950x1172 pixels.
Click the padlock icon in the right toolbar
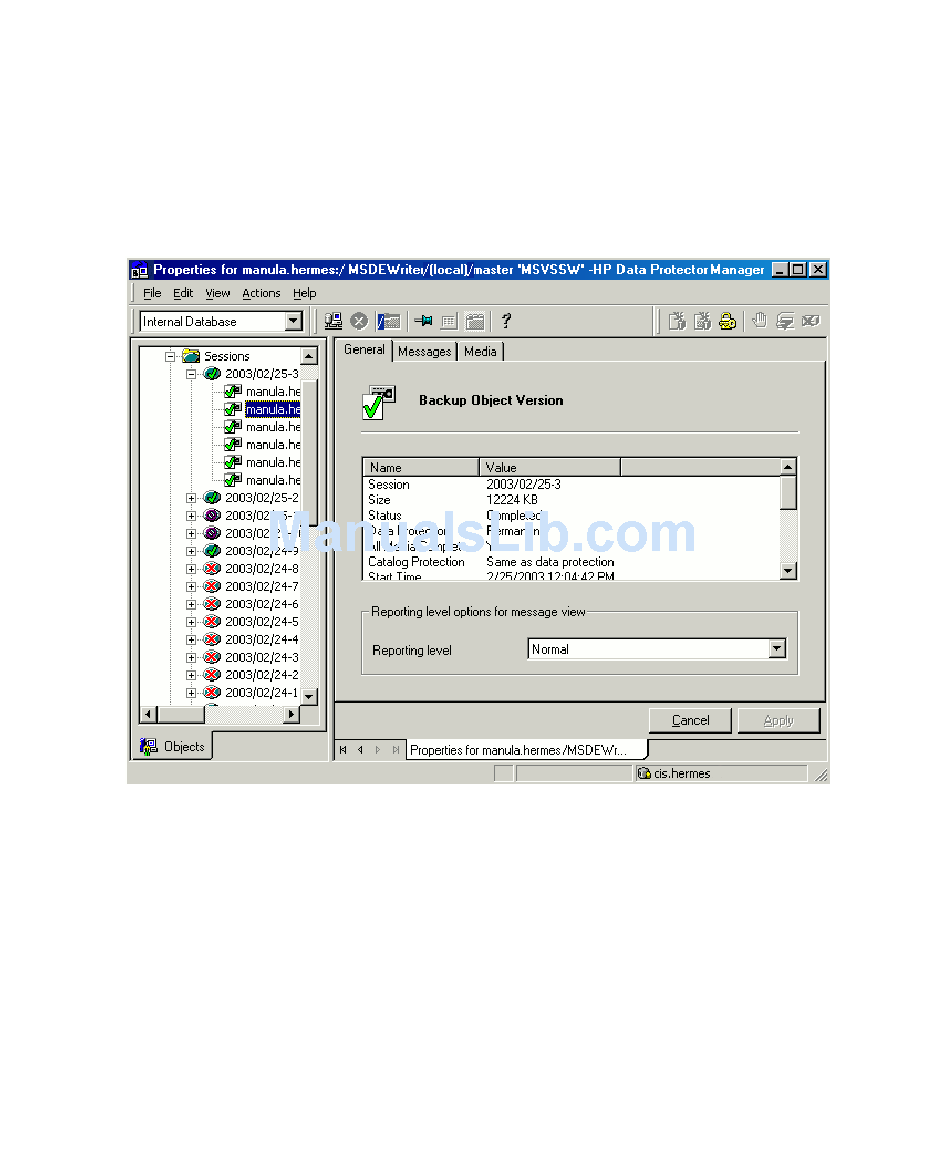[728, 321]
